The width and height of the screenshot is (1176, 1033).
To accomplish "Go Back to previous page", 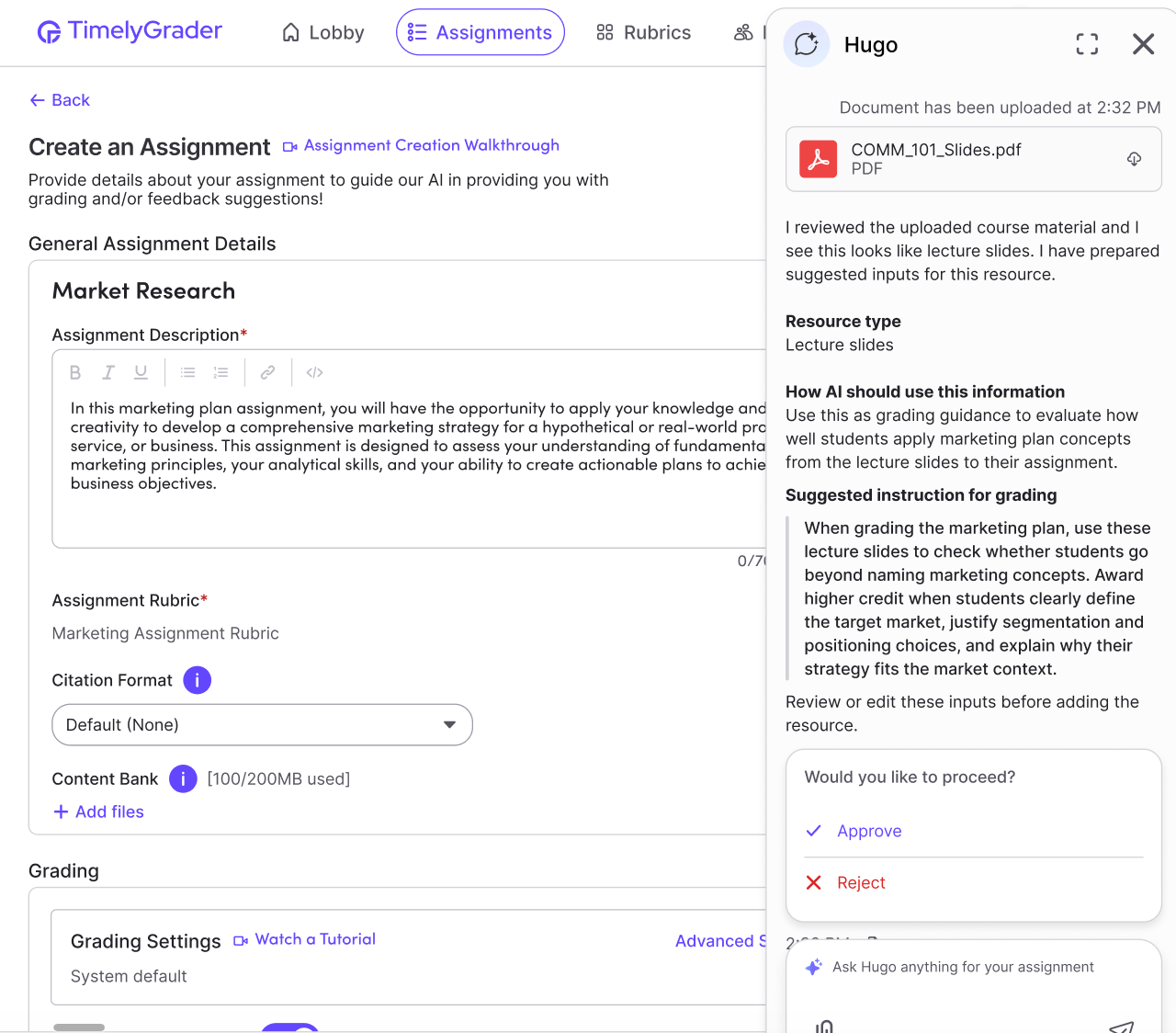I will tap(60, 100).
